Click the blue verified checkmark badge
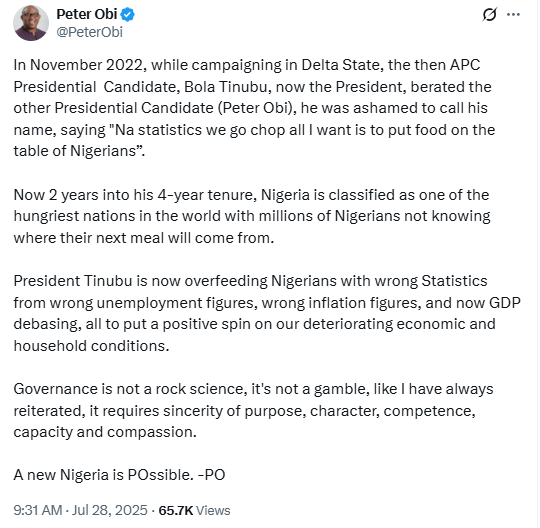This screenshot has width=540, height=528. [x=128, y=14]
